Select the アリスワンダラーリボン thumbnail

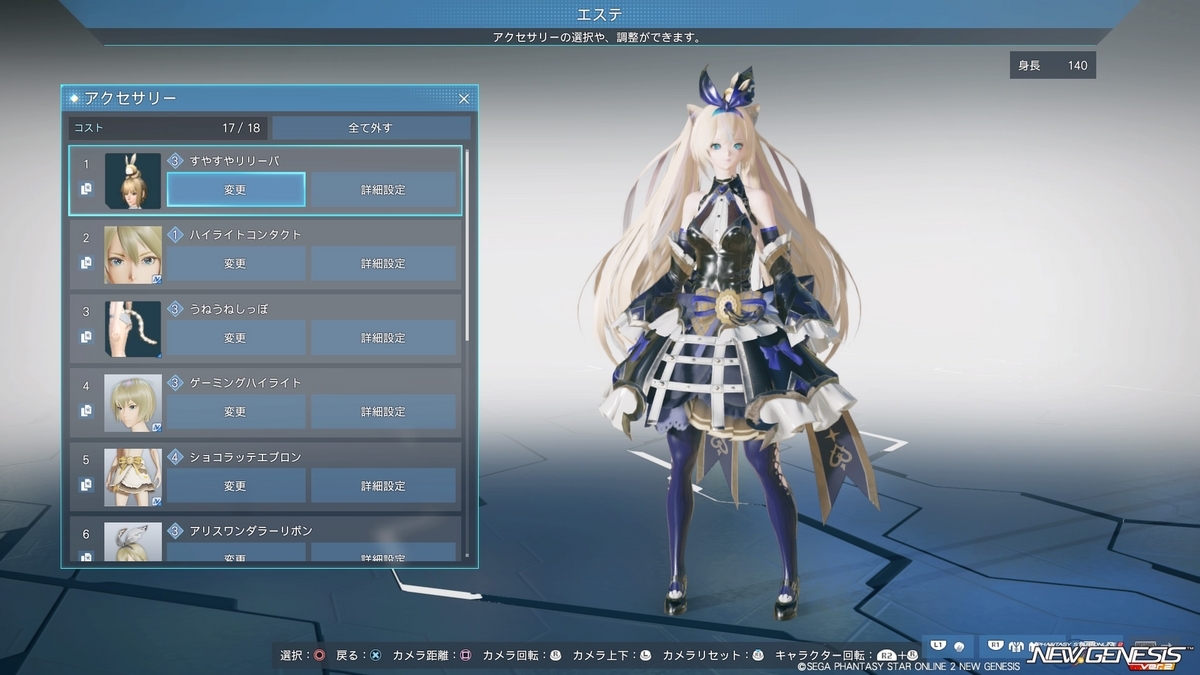pyautogui.click(x=133, y=541)
